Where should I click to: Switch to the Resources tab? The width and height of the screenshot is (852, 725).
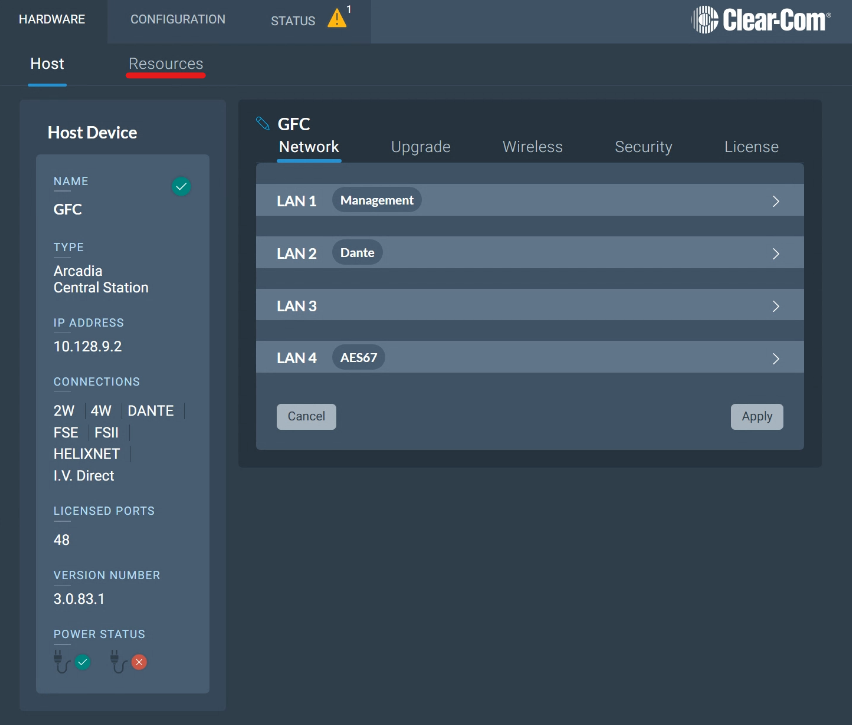point(166,64)
